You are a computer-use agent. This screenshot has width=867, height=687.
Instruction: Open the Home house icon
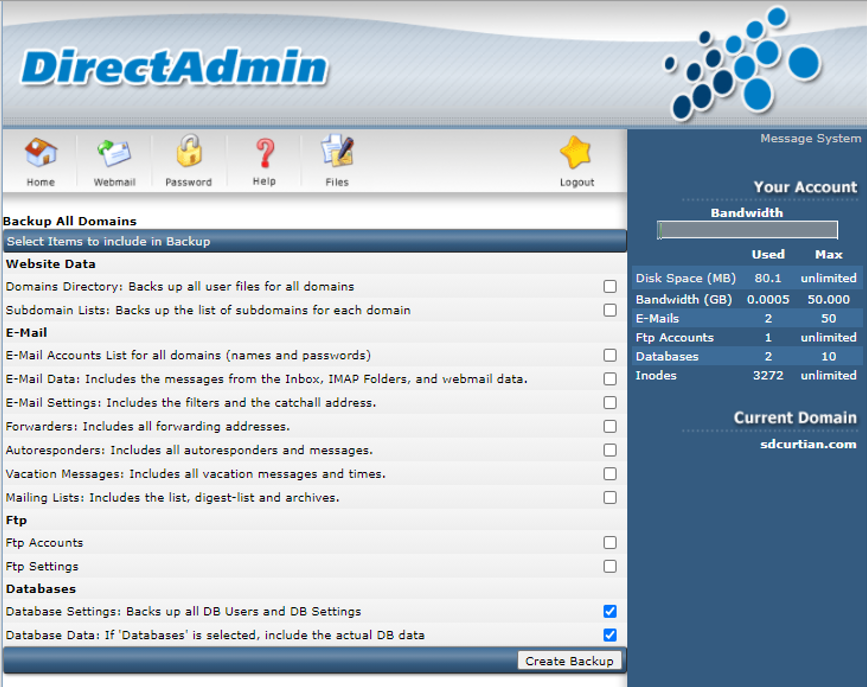click(x=40, y=152)
